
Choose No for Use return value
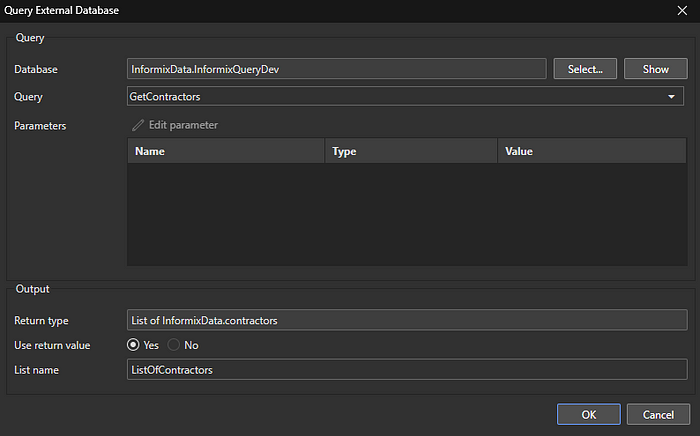coord(174,345)
